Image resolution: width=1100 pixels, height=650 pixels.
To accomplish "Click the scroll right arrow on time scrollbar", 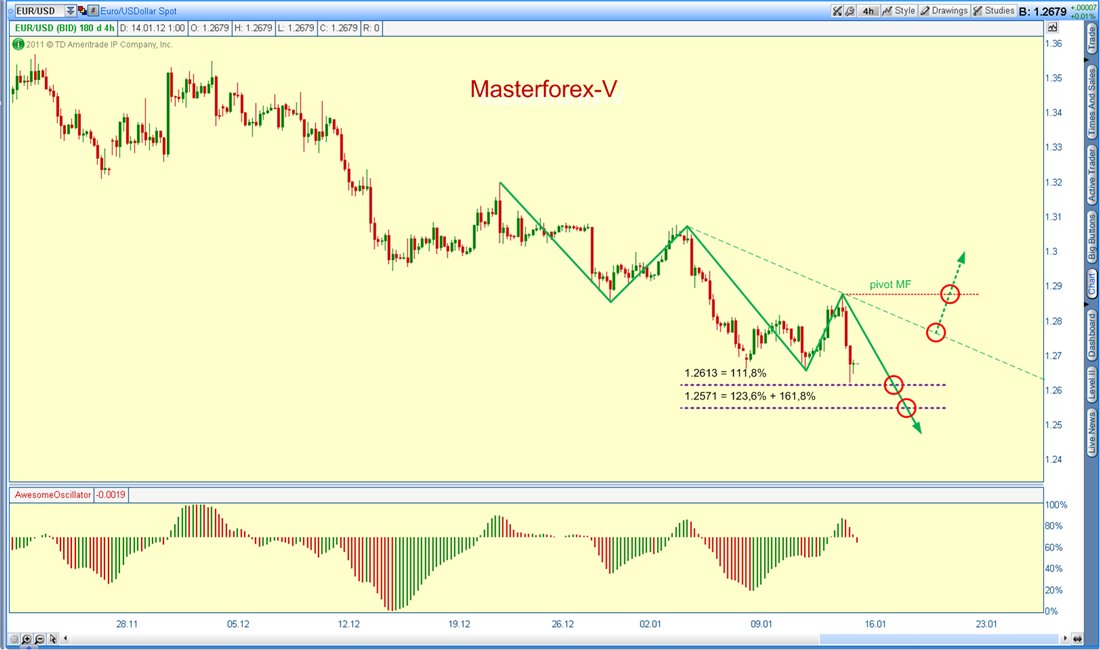I will 1064,638.
